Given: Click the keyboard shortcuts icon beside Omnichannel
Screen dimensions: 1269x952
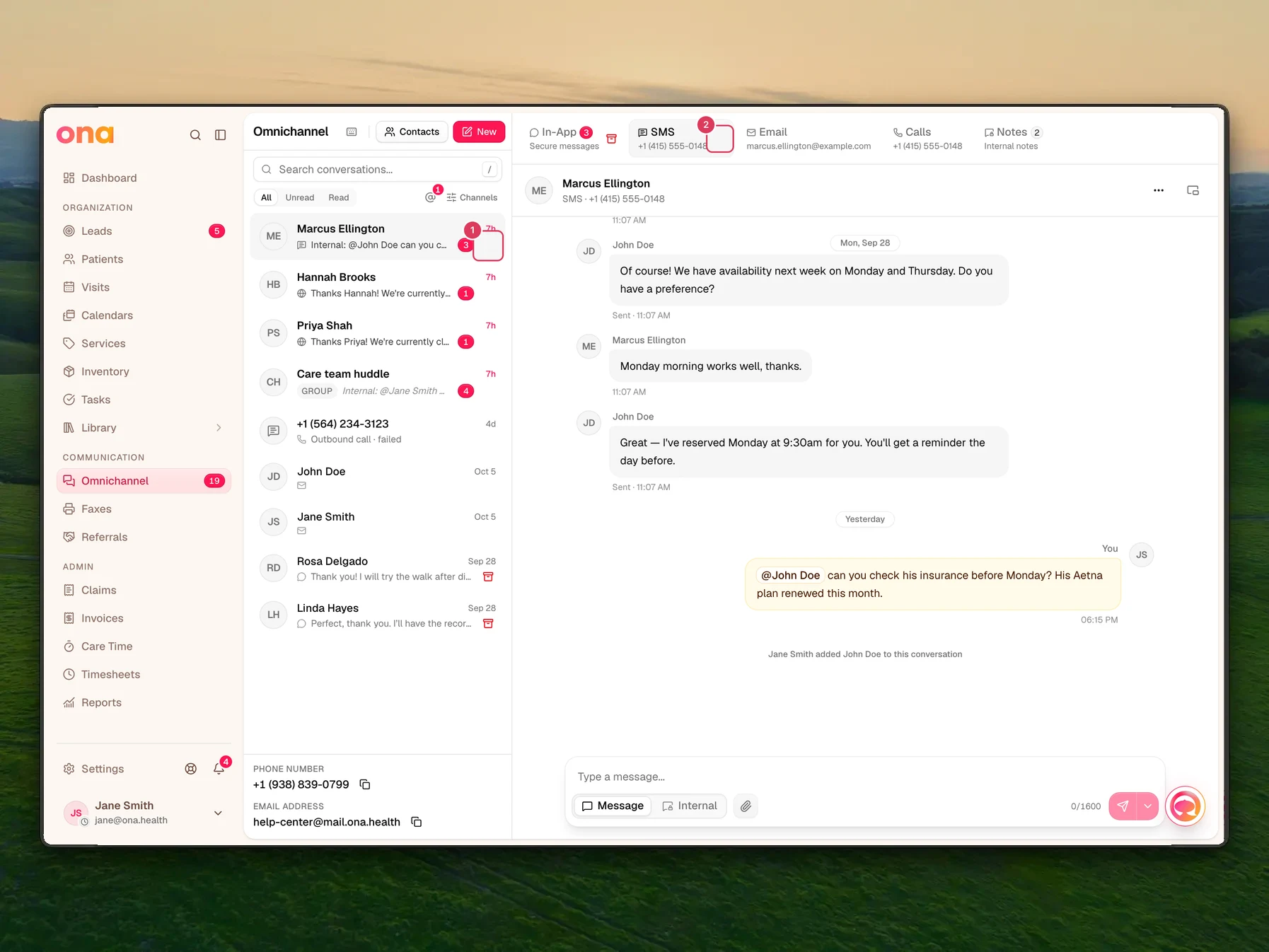Looking at the screenshot, I should [x=352, y=132].
